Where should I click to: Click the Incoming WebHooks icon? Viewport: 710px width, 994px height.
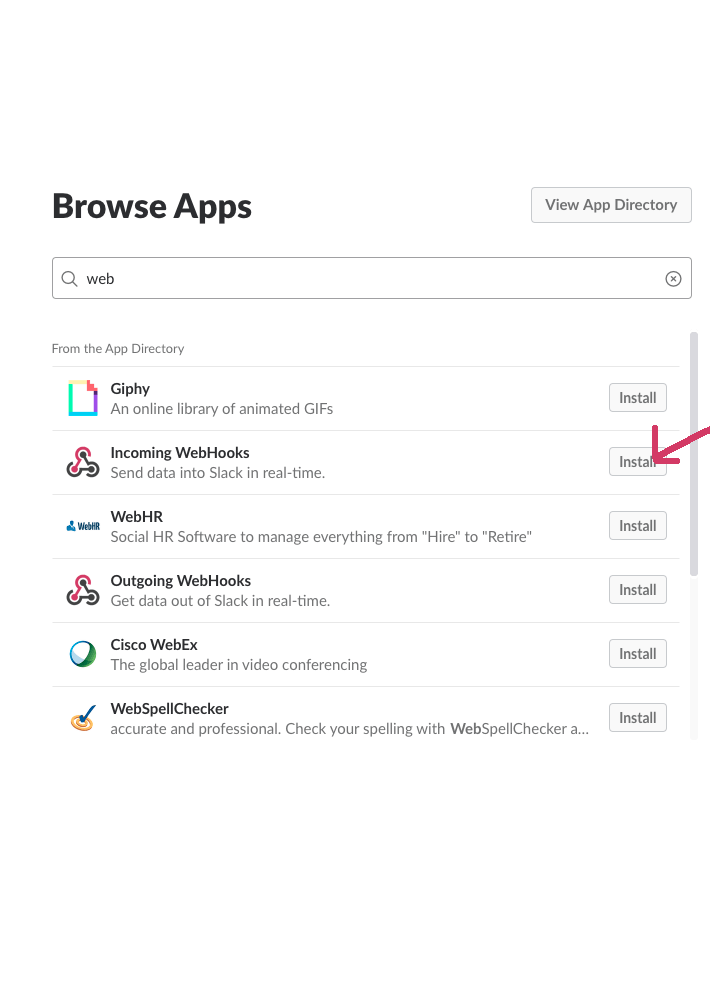click(83, 462)
